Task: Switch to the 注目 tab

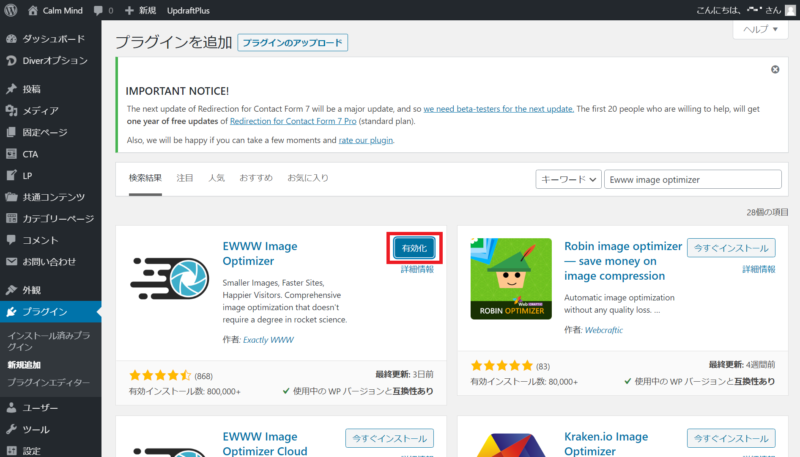Action: tap(185, 178)
